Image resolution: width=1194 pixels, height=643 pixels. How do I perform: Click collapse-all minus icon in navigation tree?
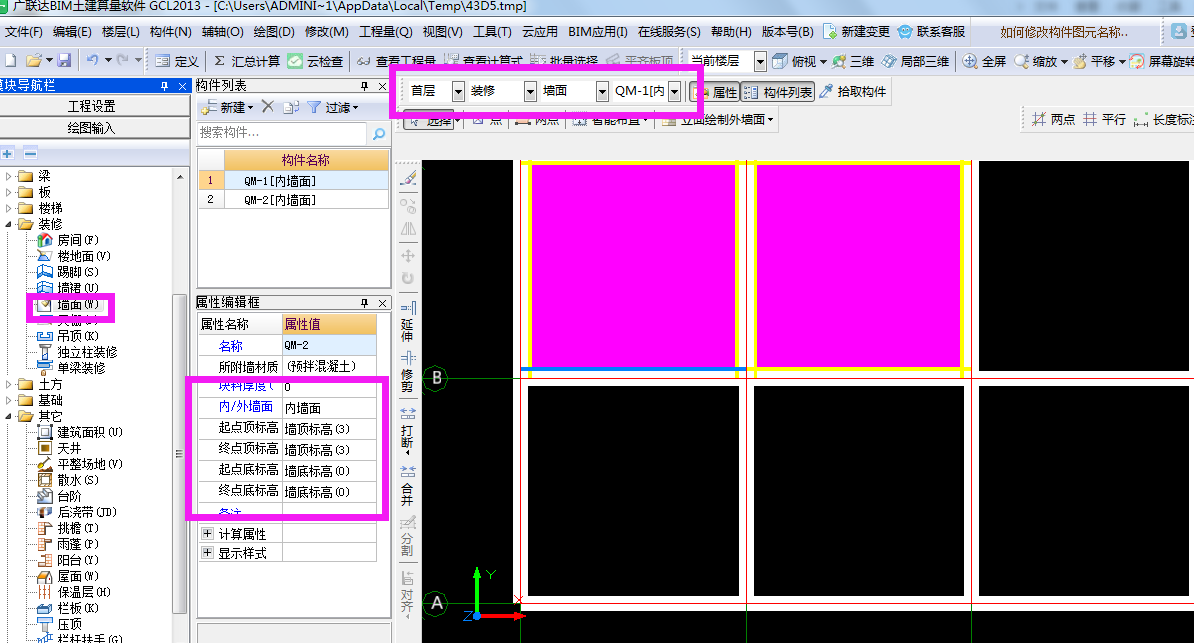tap(30, 153)
